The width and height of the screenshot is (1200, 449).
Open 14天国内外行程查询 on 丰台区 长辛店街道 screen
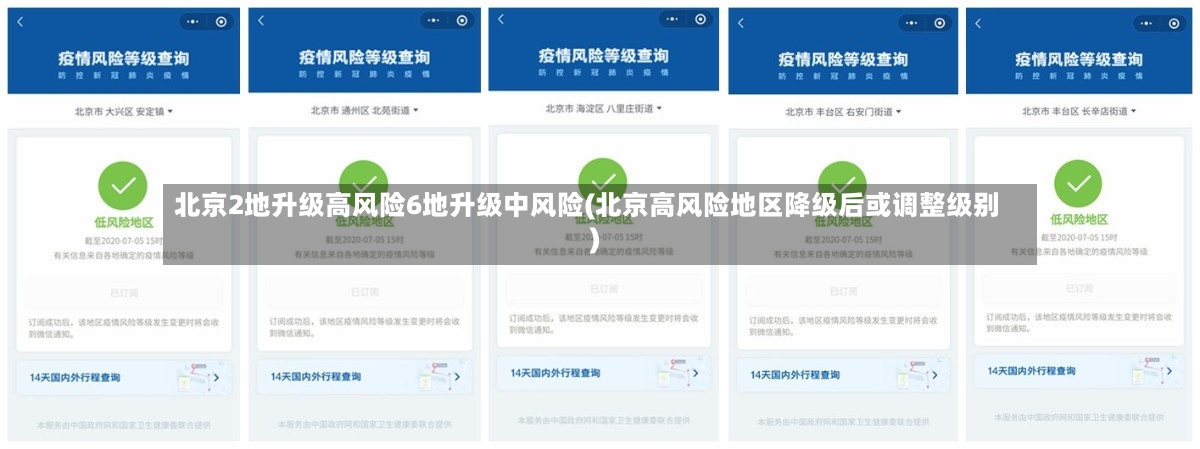coord(1080,371)
